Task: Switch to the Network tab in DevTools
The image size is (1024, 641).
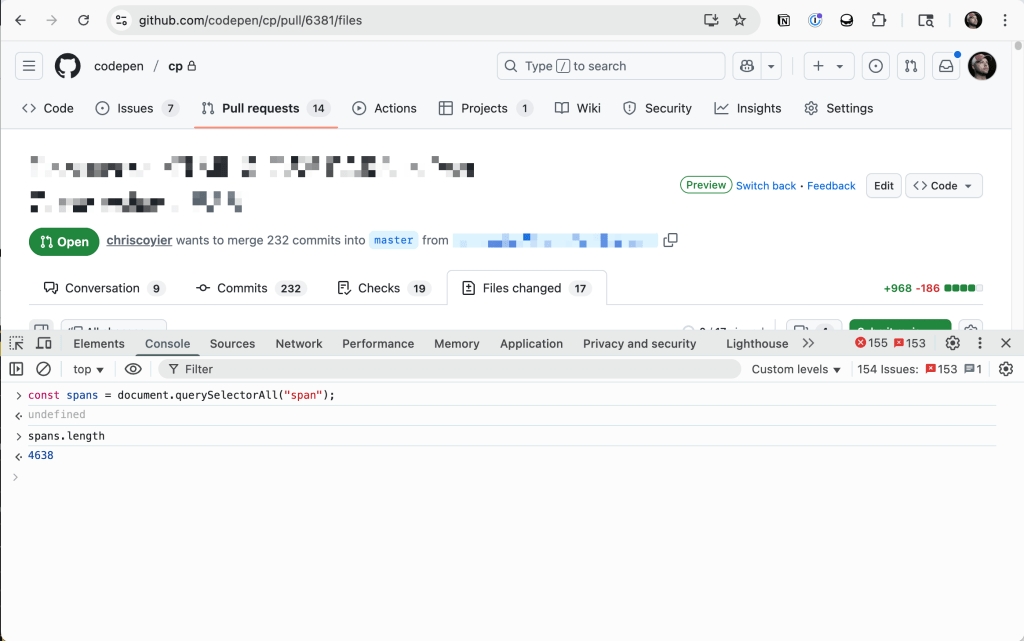Action: coord(299,343)
